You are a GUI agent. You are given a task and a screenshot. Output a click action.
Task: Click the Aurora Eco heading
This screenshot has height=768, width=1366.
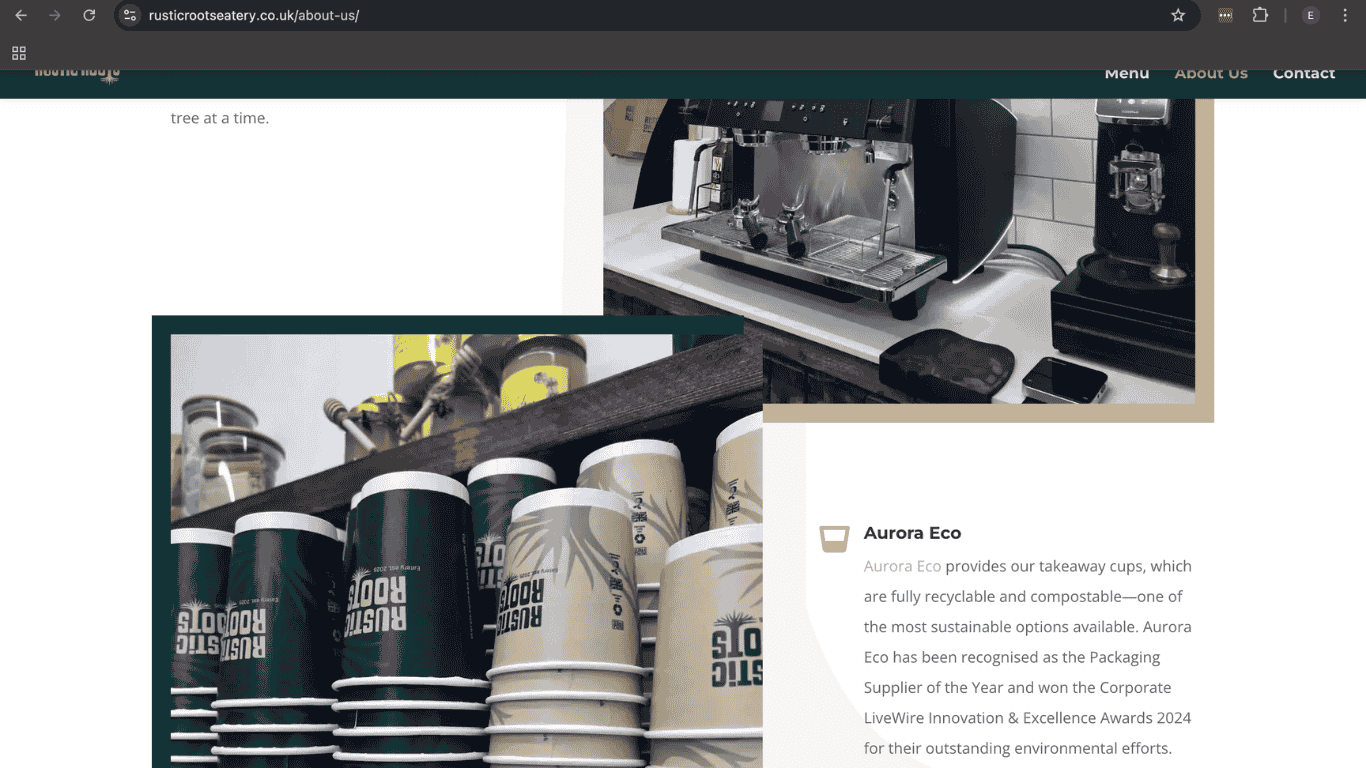coord(912,533)
